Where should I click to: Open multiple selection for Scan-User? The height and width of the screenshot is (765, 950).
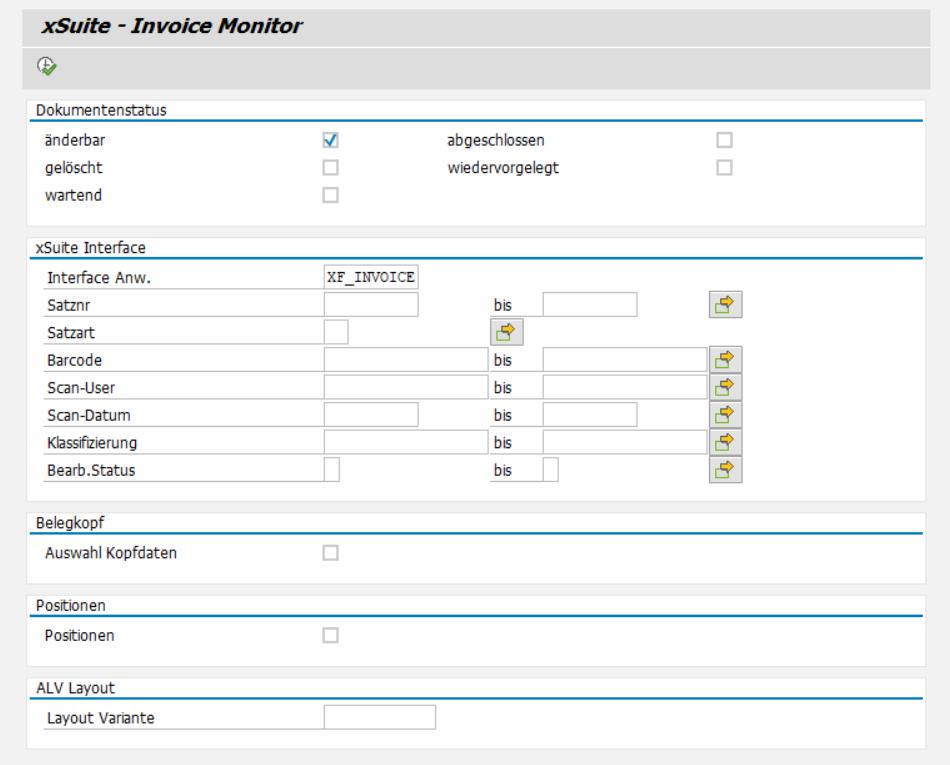(x=726, y=387)
